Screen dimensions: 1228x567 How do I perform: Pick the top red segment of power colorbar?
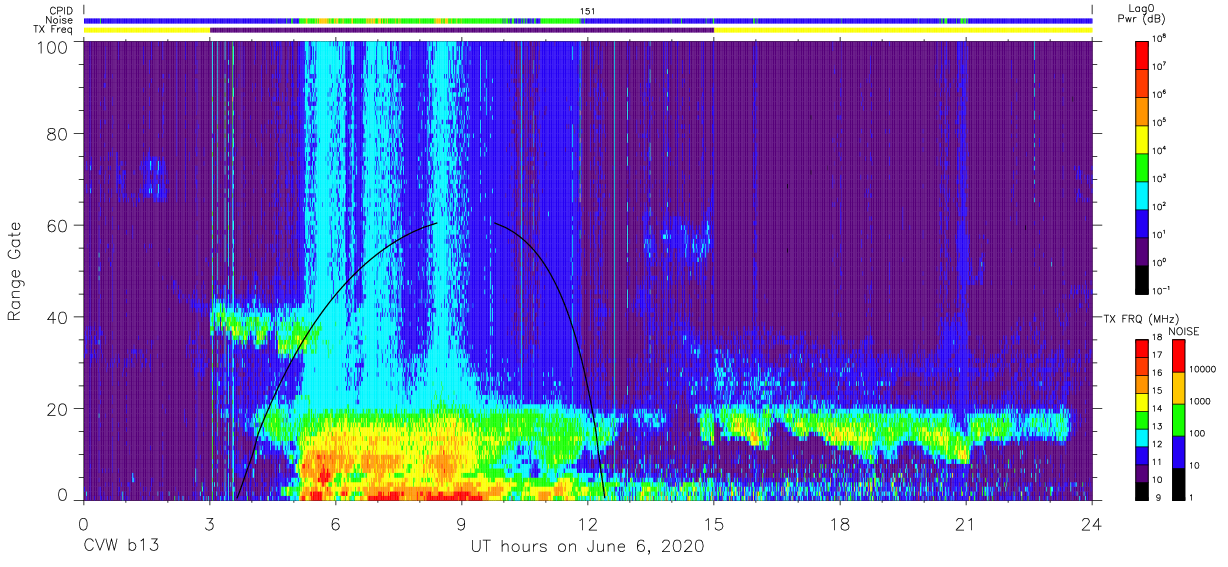click(1142, 54)
